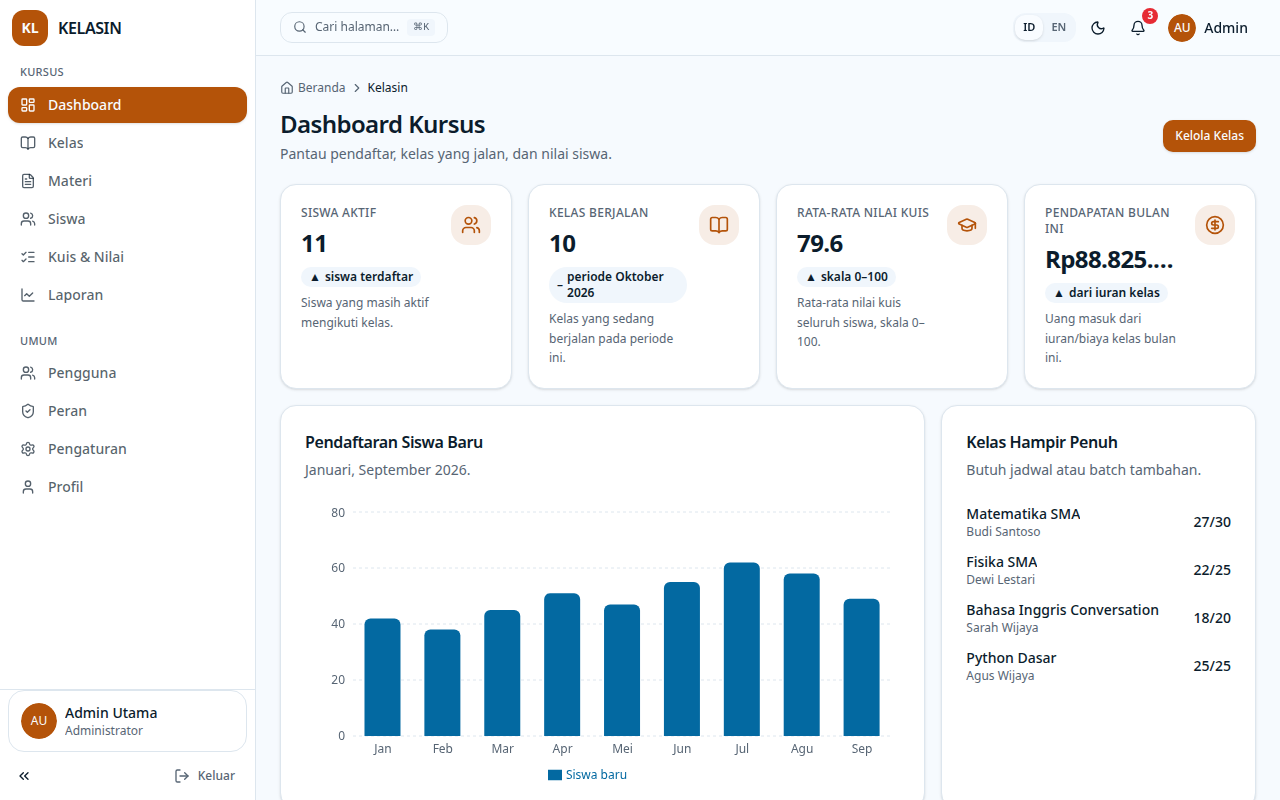Click the Feb bar in the chart

click(x=442, y=683)
